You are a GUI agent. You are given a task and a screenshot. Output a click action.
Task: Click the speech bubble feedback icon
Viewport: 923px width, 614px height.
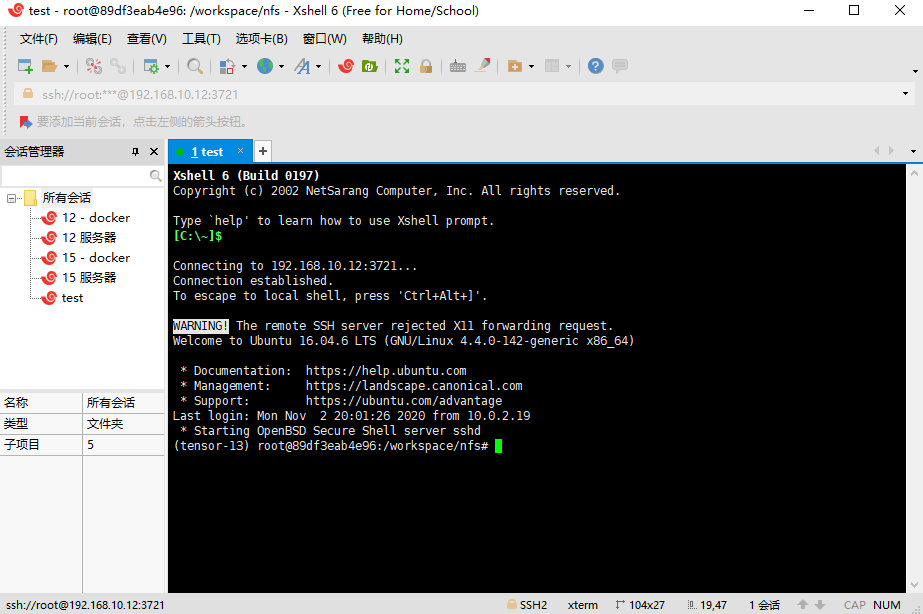click(x=620, y=66)
